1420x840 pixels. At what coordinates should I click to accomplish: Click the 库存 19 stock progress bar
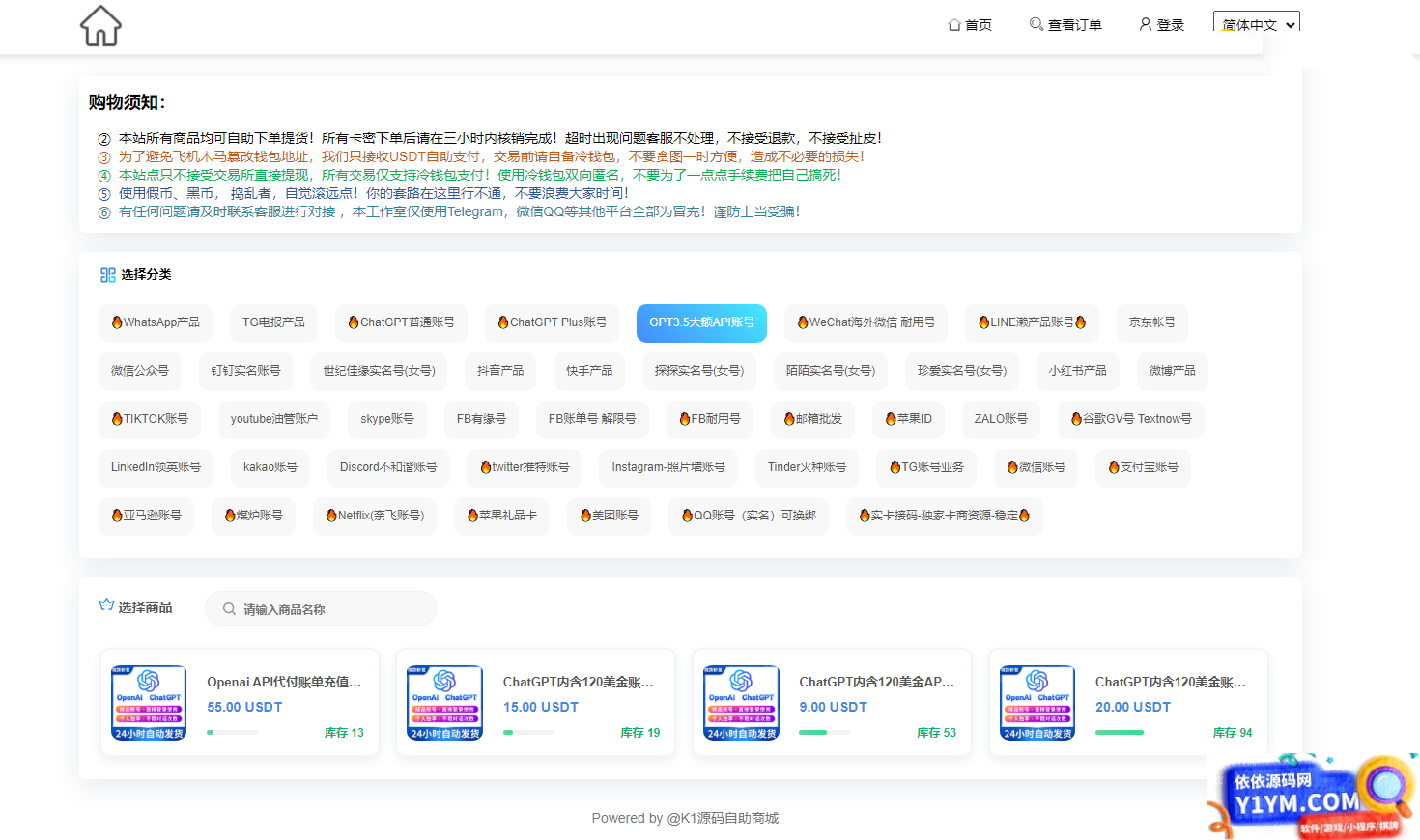[x=528, y=733]
